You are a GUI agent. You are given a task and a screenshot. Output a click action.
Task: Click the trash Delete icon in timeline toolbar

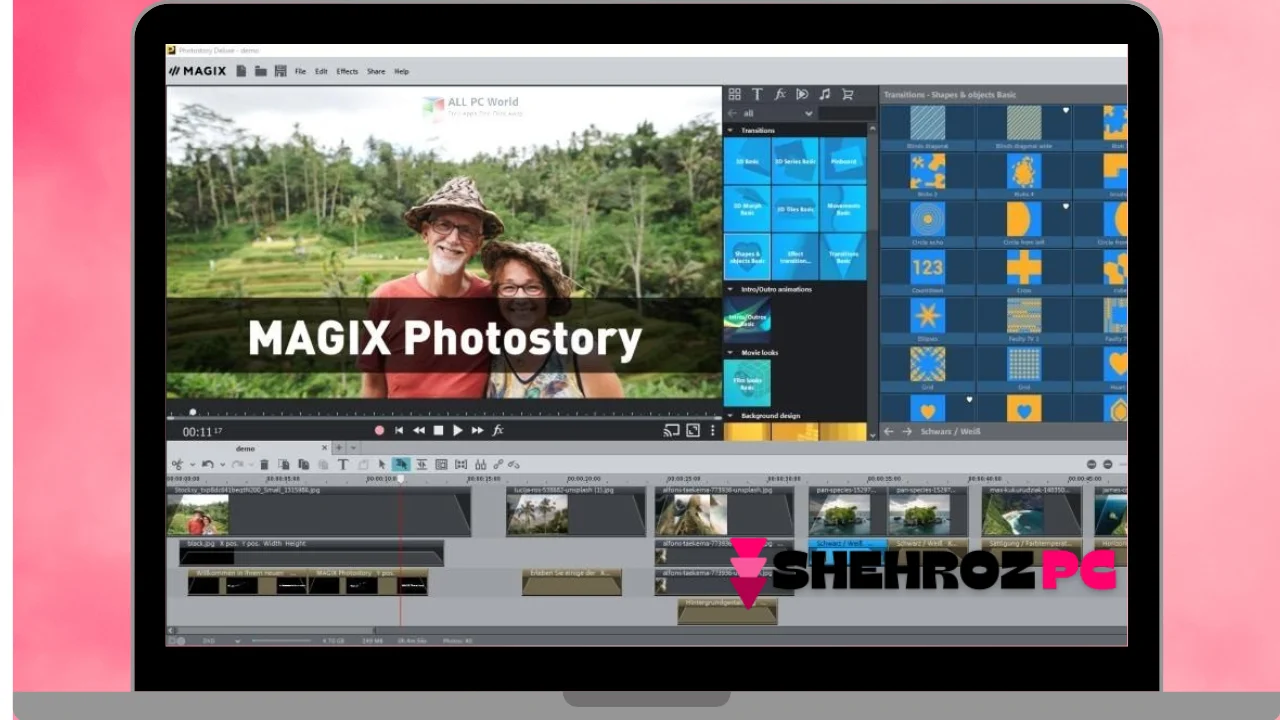point(264,464)
